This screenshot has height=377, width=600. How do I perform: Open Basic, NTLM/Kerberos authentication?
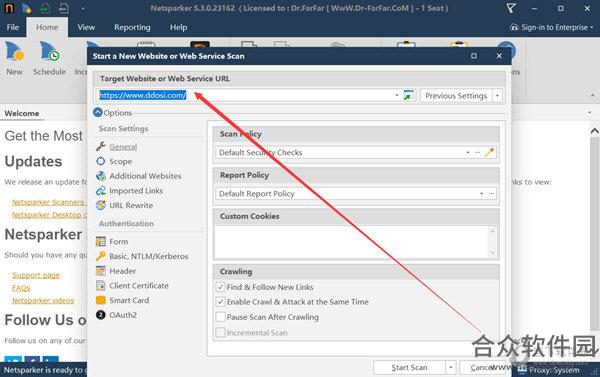pyautogui.click(x=148, y=256)
